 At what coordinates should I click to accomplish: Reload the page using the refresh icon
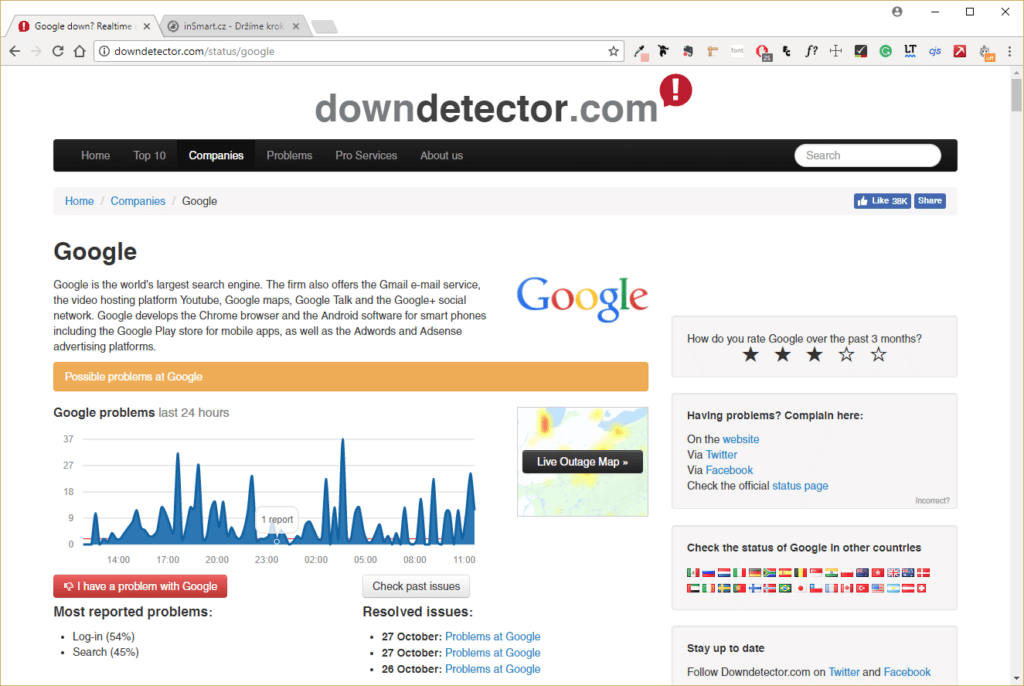tap(58, 51)
